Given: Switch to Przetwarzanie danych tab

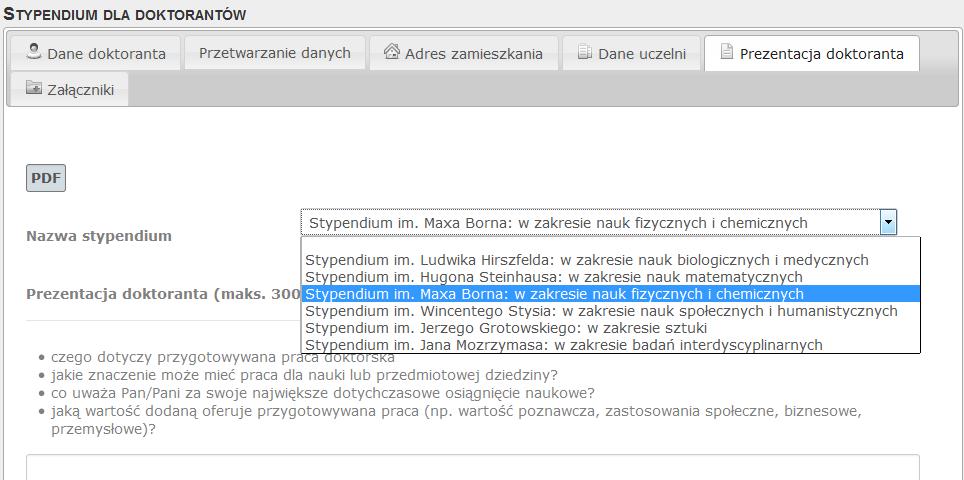Looking at the screenshot, I should pyautogui.click(x=275, y=53).
